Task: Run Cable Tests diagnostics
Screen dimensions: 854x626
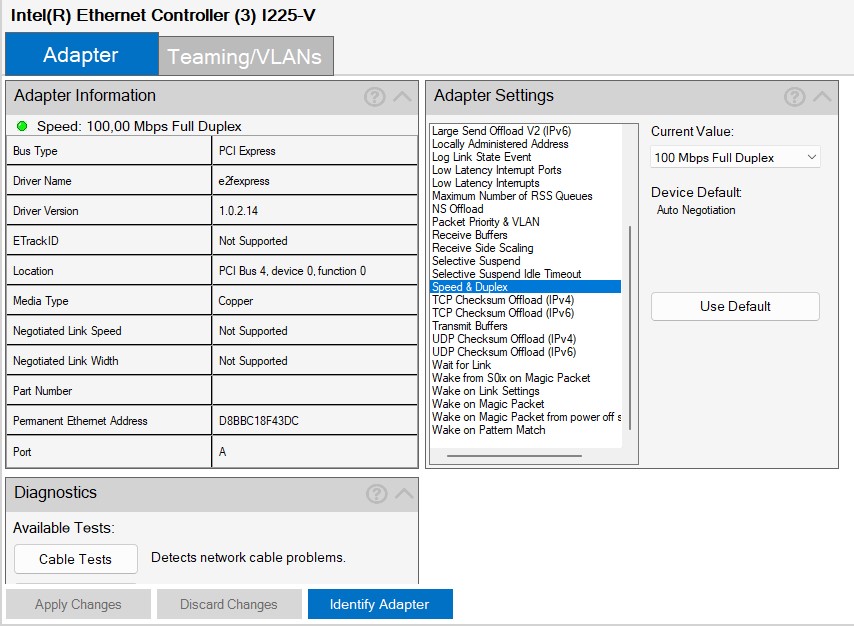Action: pos(75,559)
